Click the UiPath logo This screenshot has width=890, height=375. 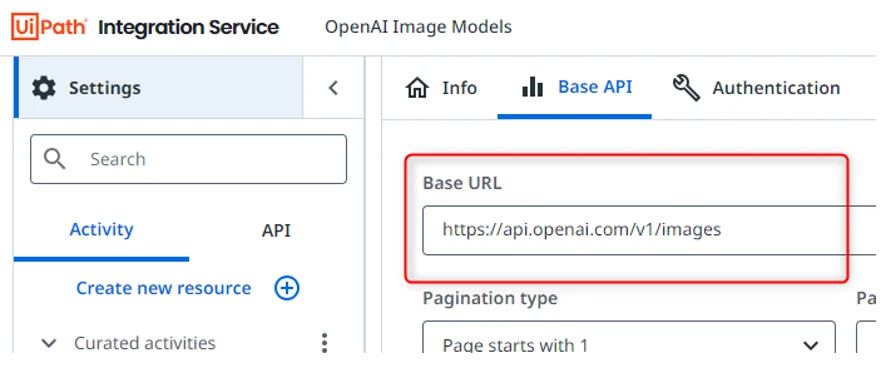pyautogui.click(x=49, y=27)
